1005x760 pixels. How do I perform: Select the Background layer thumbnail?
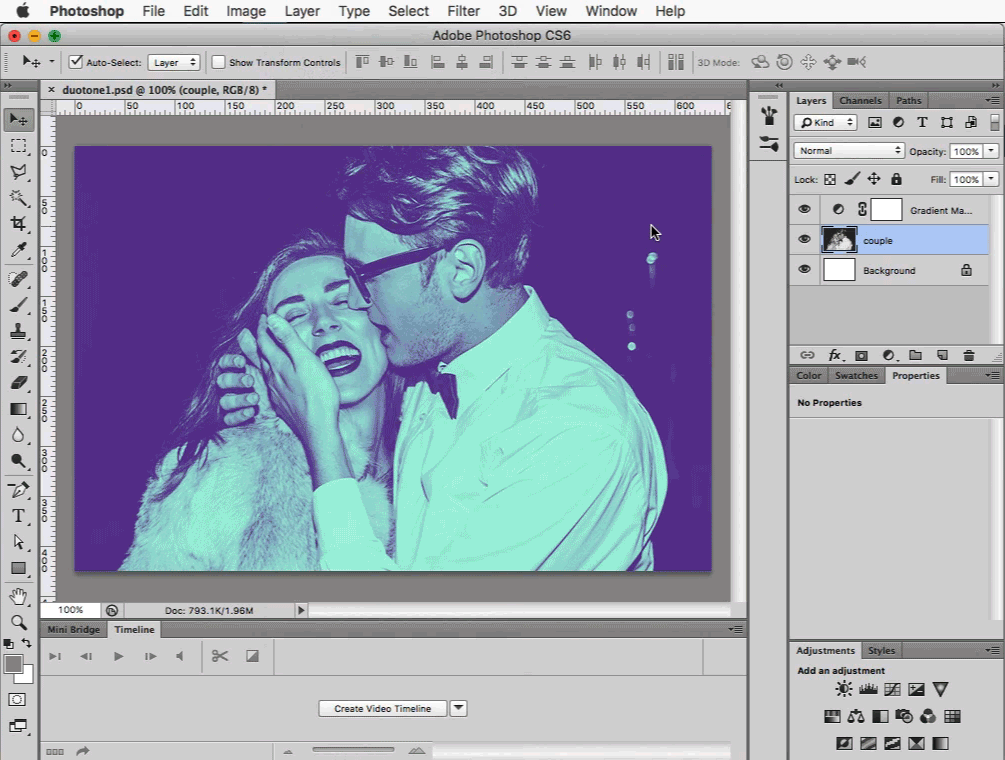[839, 270]
